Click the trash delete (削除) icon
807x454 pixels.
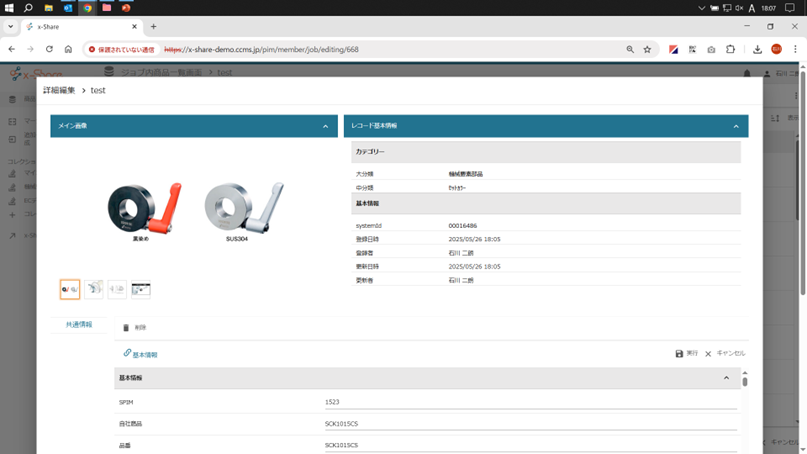[126, 327]
